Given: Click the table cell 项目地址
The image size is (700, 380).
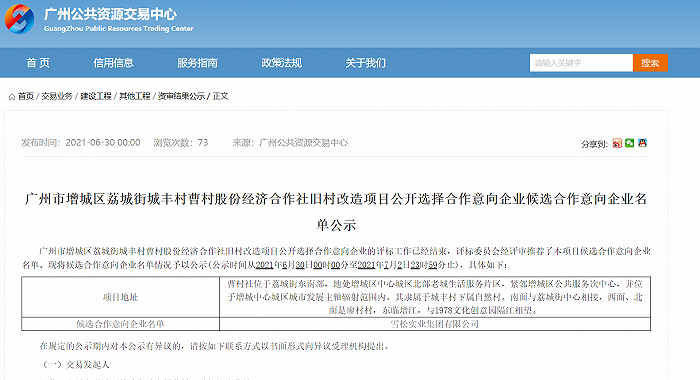Looking at the screenshot, I should click(121, 297).
